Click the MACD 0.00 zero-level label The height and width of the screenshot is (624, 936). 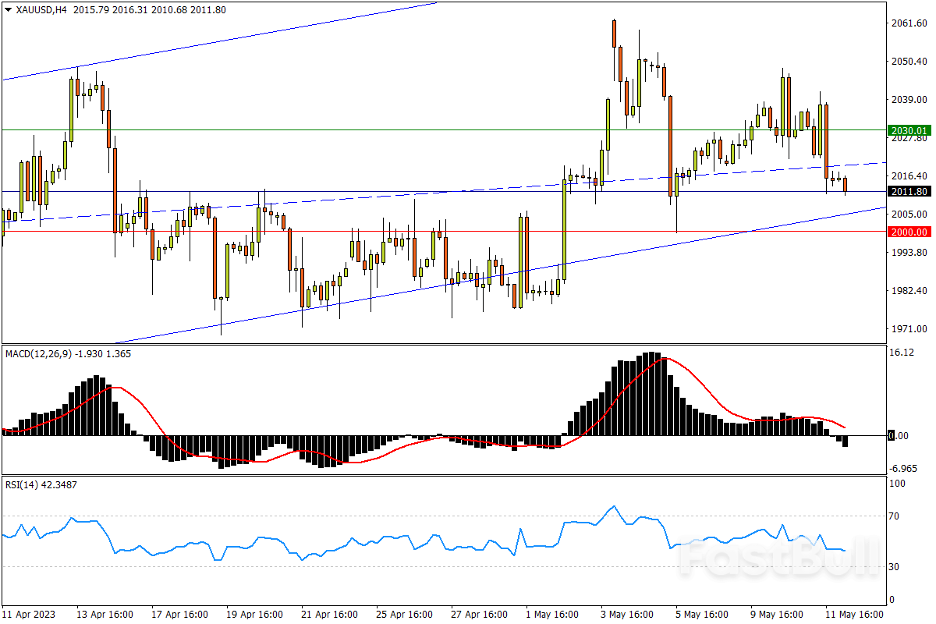900,436
